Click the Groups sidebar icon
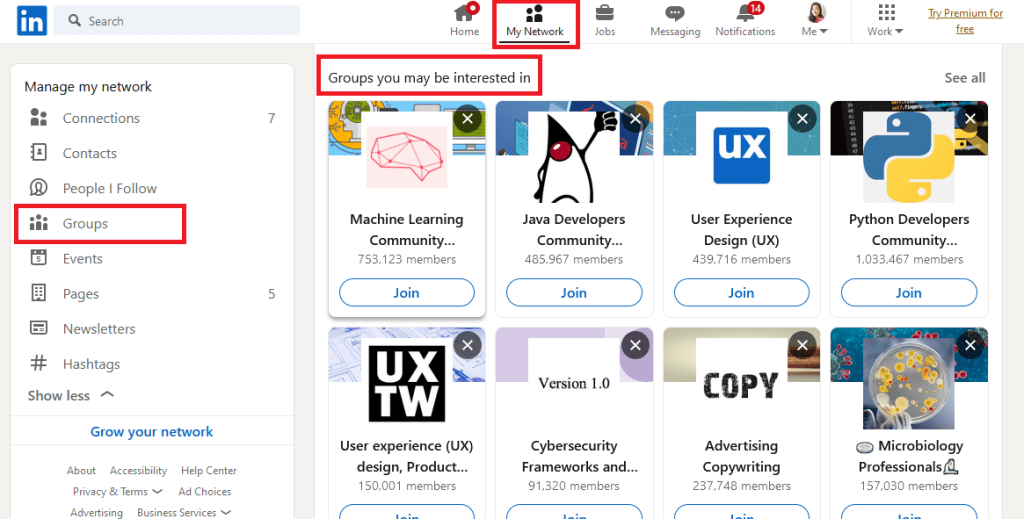Image resolution: width=1024 pixels, height=519 pixels. (39, 223)
